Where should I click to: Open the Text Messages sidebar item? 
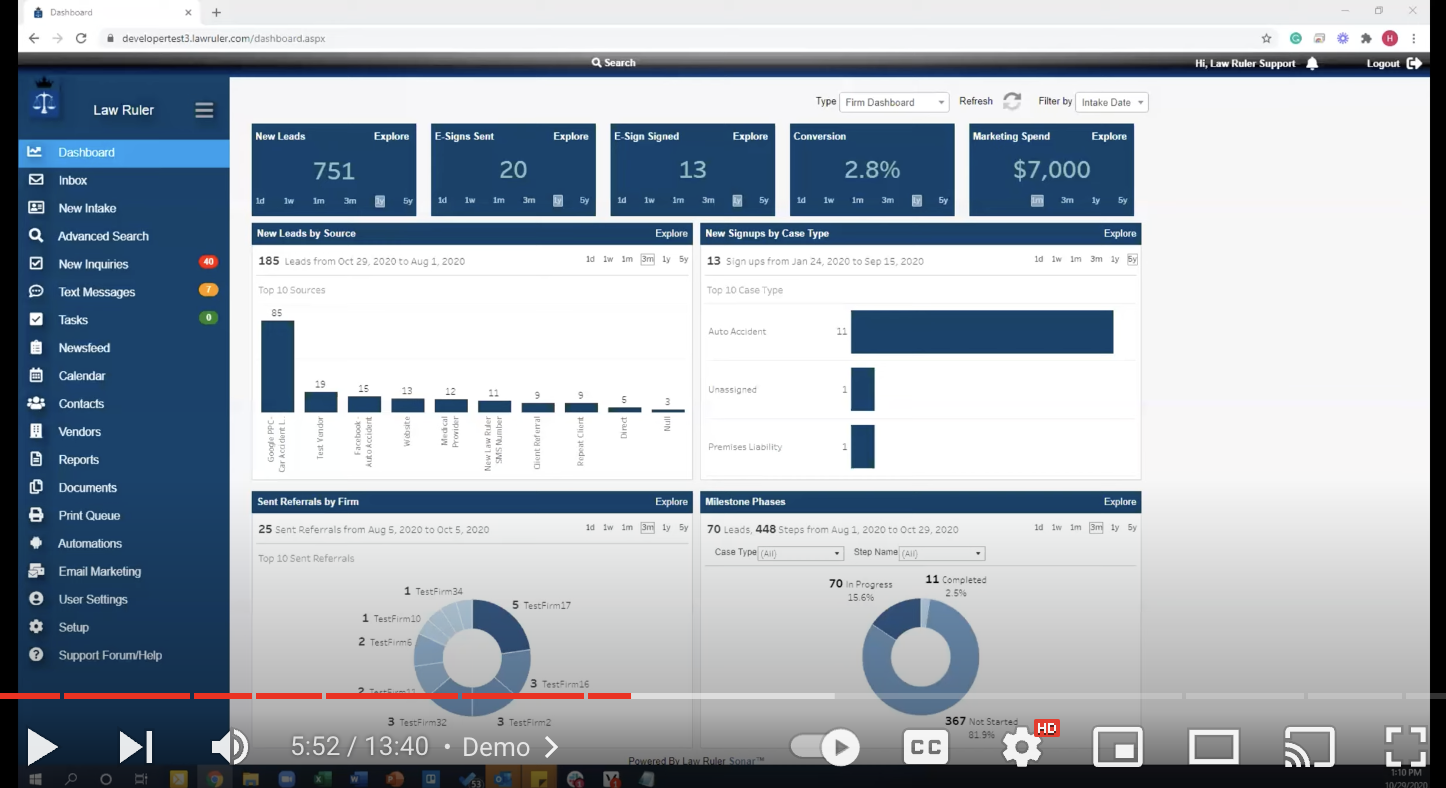(124, 292)
